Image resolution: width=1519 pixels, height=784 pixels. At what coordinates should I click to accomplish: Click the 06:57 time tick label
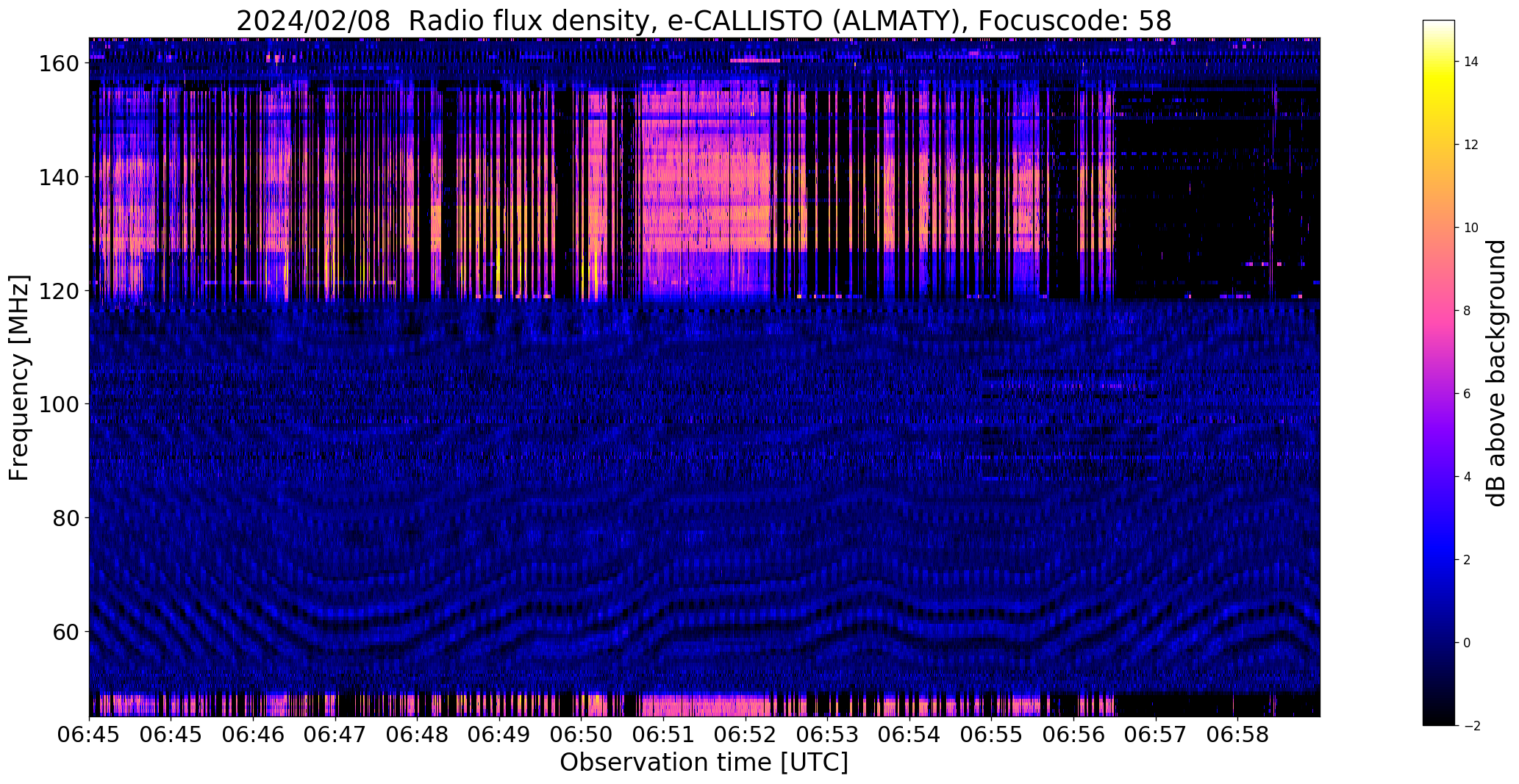pos(1156,733)
